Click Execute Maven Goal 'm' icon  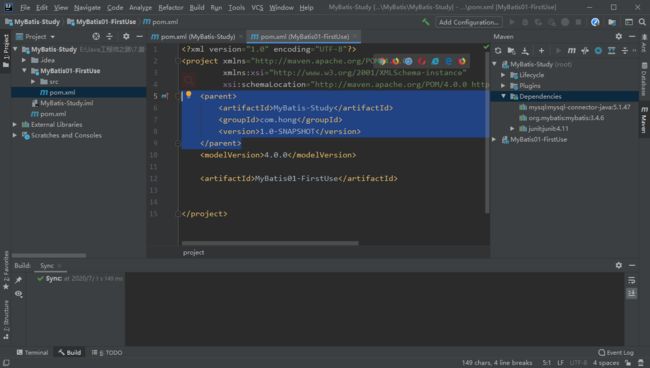point(571,51)
